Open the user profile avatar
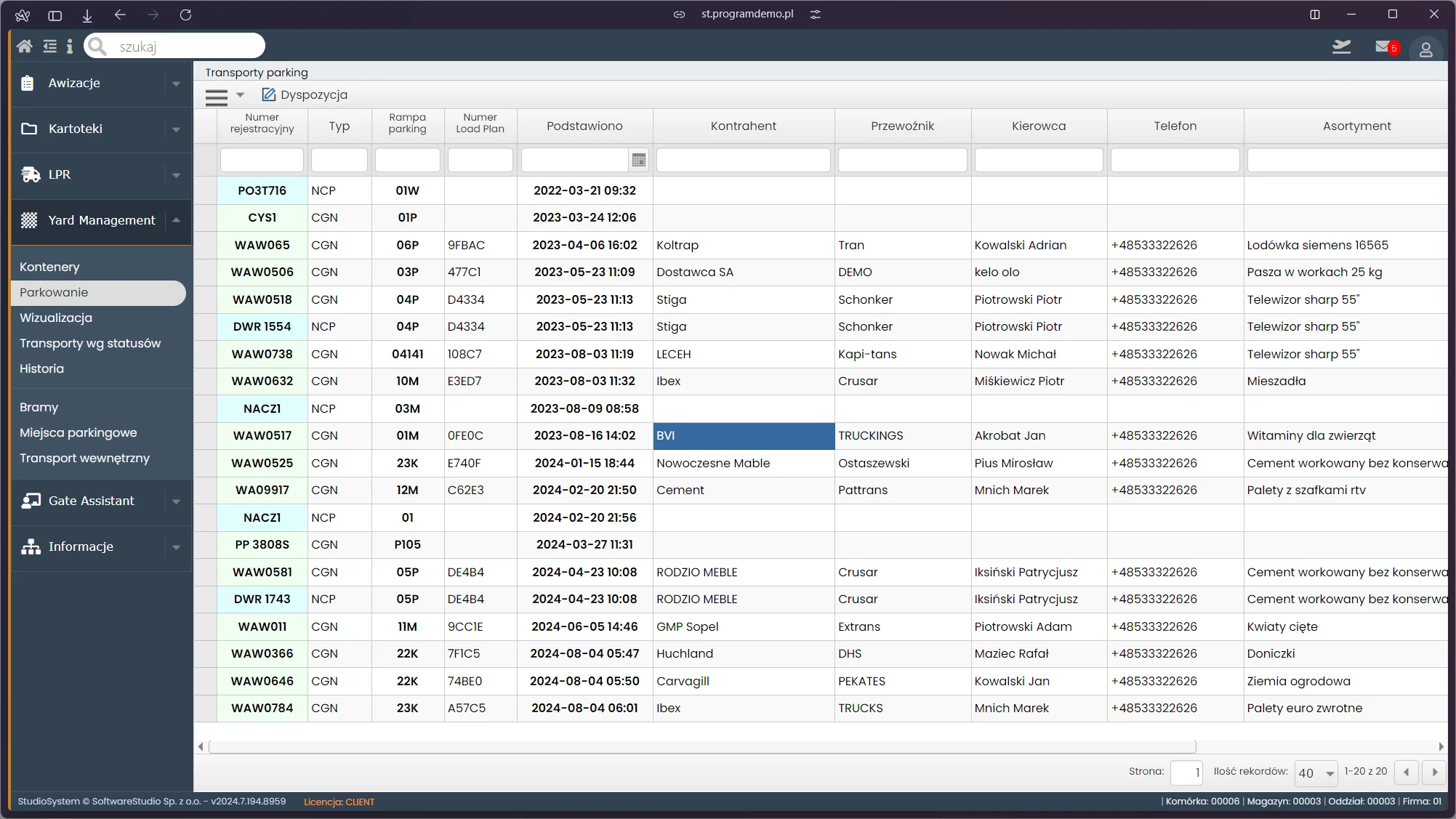 tap(1425, 49)
